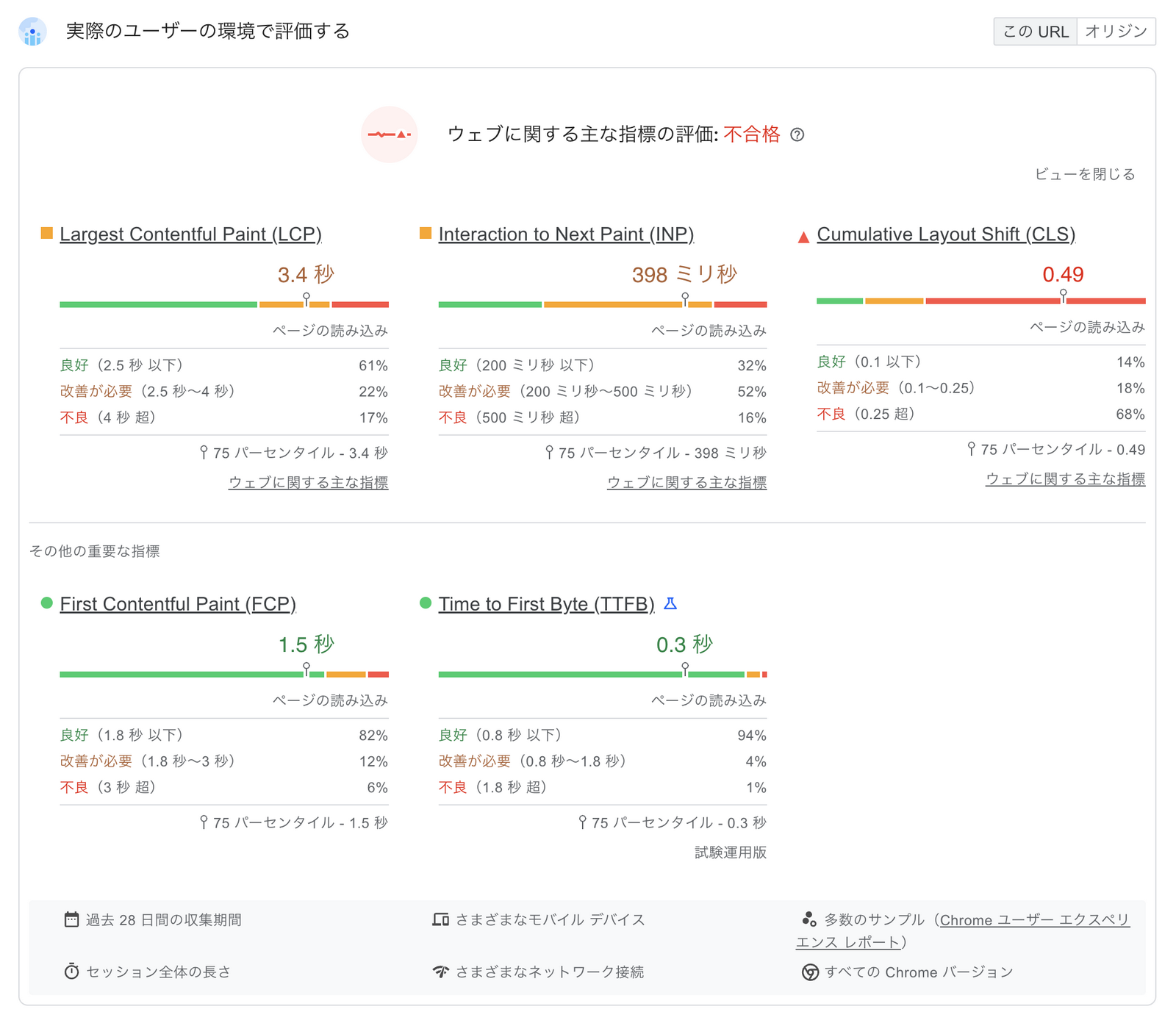Click the LCP 改善が必要 22% row
The height and width of the screenshot is (1023, 1176).
pyautogui.click(x=224, y=391)
